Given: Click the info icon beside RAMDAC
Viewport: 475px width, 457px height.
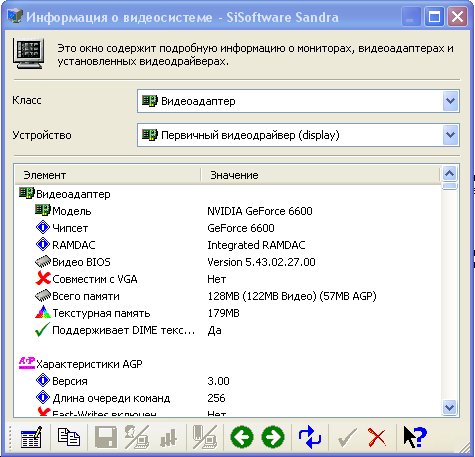Looking at the screenshot, I should tap(43, 244).
